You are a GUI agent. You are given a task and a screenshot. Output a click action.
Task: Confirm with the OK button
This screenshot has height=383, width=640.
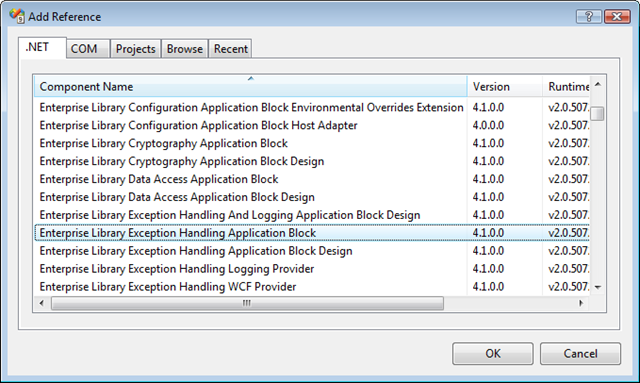(493, 353)
